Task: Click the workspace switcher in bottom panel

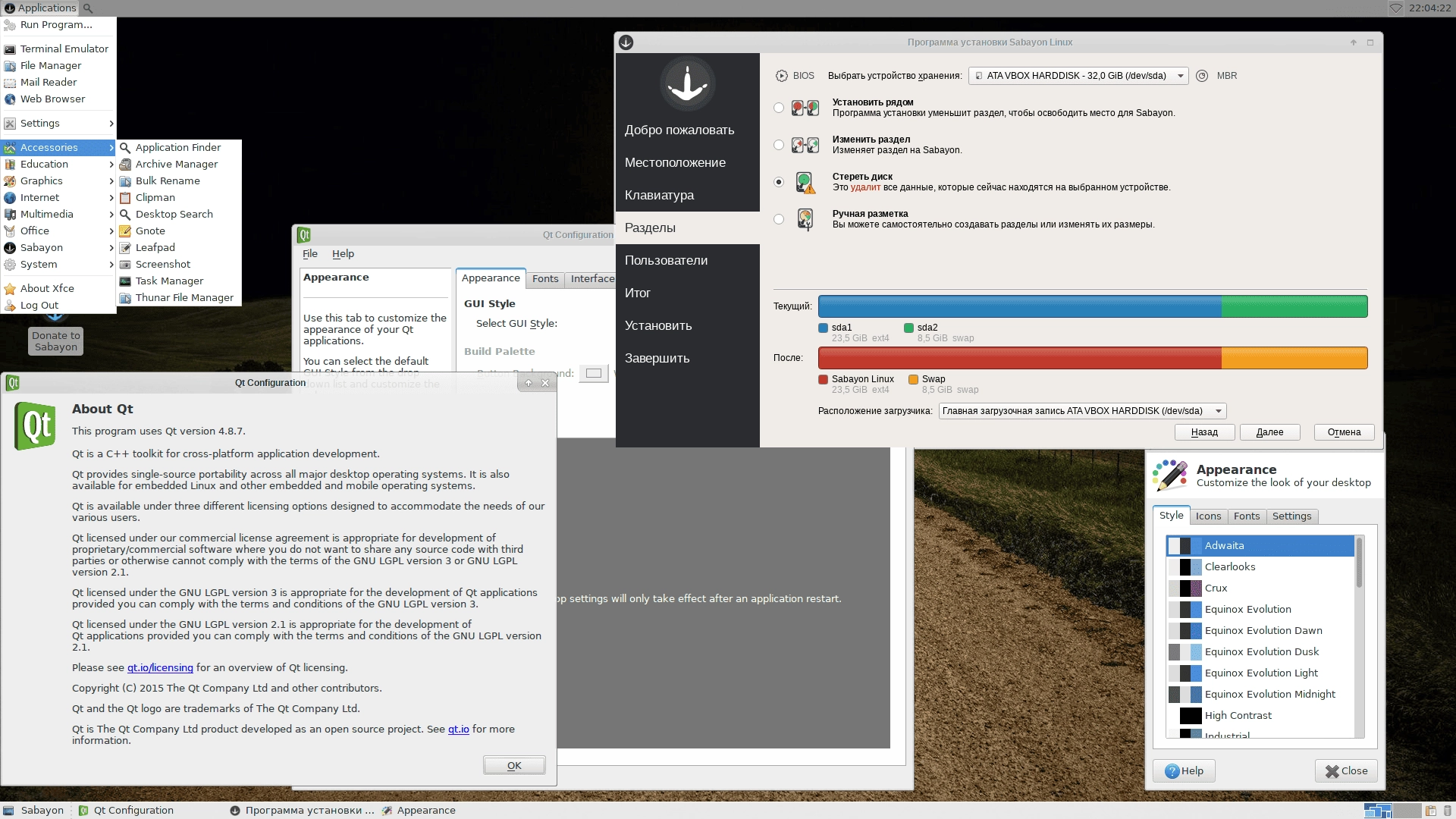Action: 1392,811
